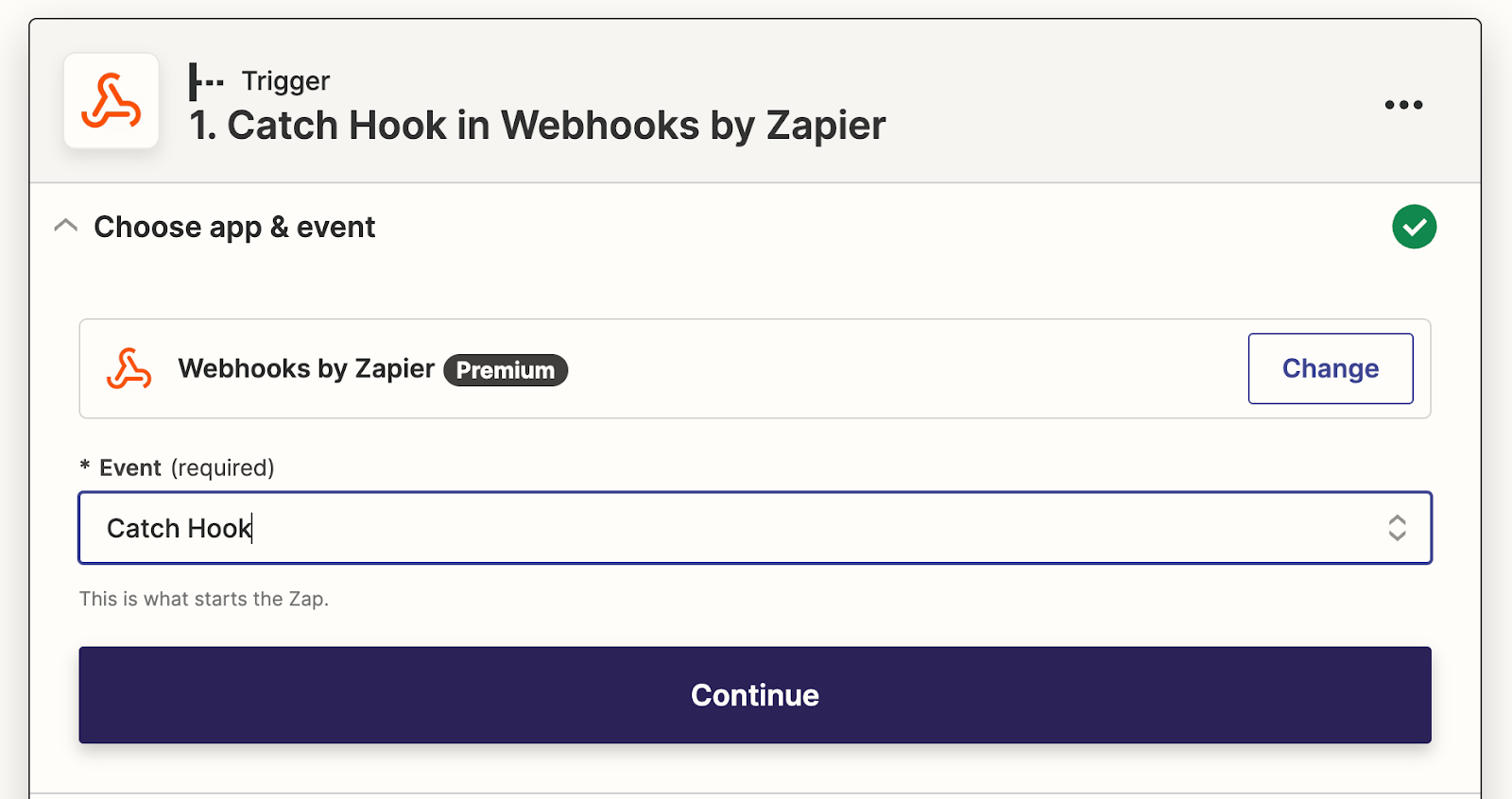This screenshot has height=799, width=1512.
Task: Click the small Webhooks icon in the app row
Action: 129,368
